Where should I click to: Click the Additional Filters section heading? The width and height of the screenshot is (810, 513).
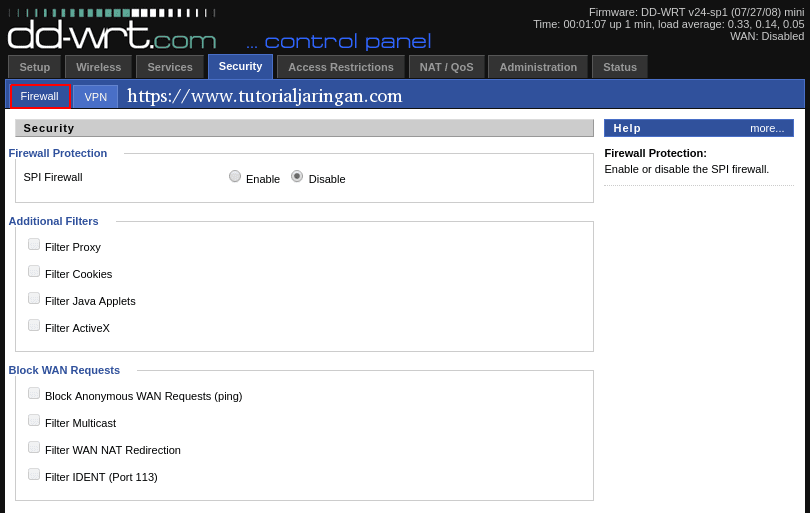pos(53,221)
